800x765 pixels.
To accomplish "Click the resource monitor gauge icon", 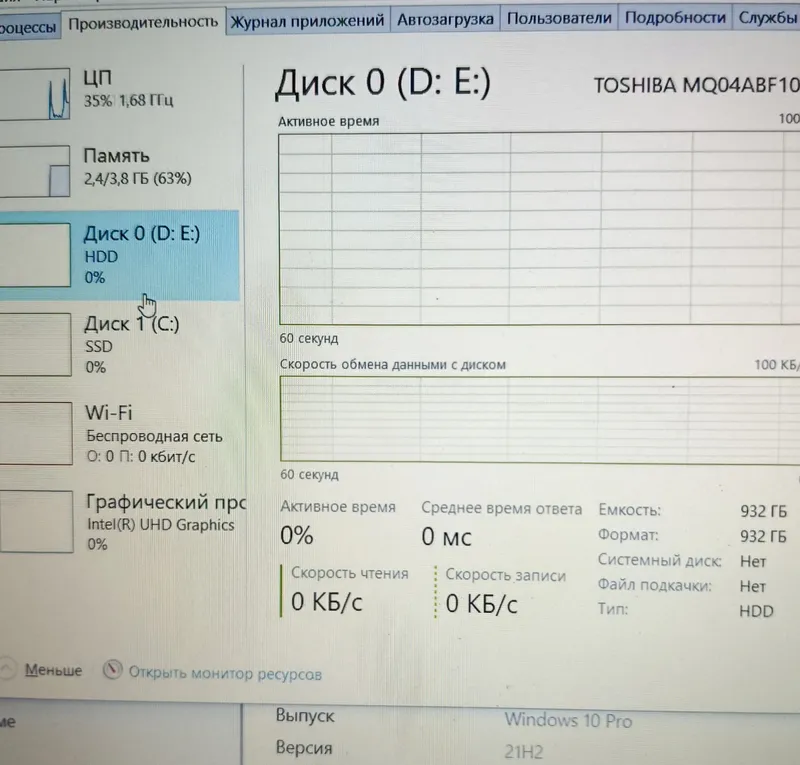I will (x=113, y=670).
